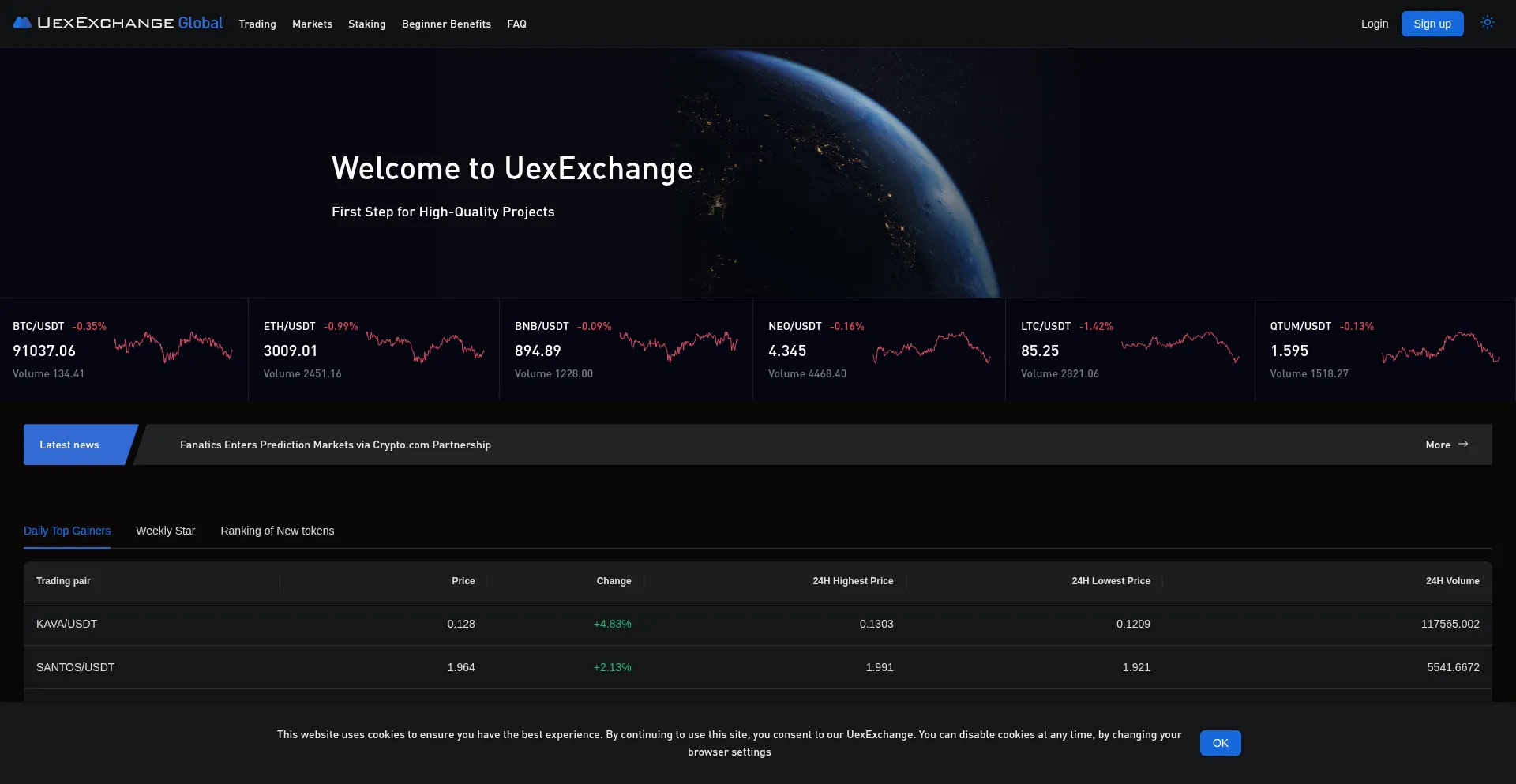Screen dimensions: 1516x784
Task: Go to the Staking page
Action: point(366,24)
